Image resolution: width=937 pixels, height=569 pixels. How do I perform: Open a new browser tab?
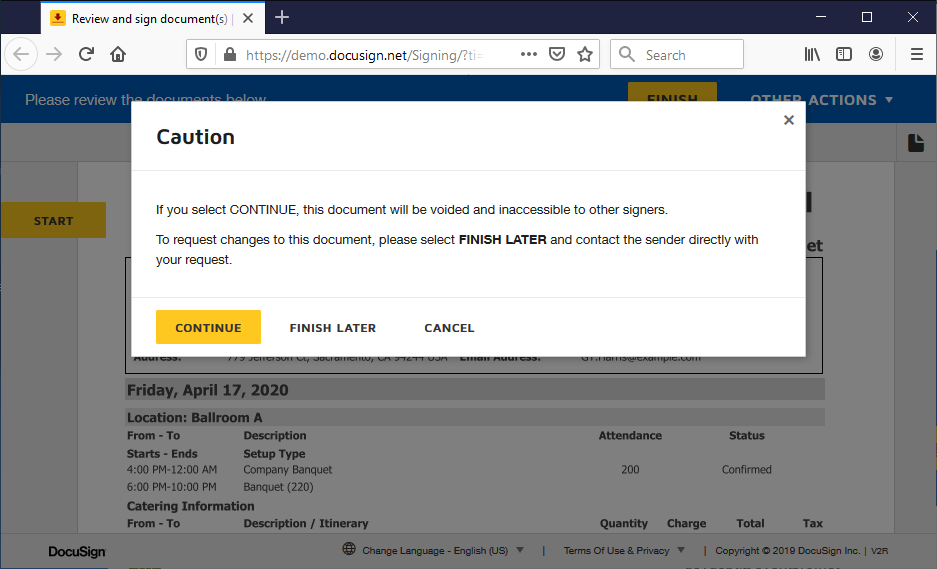[x=282, y=17]
